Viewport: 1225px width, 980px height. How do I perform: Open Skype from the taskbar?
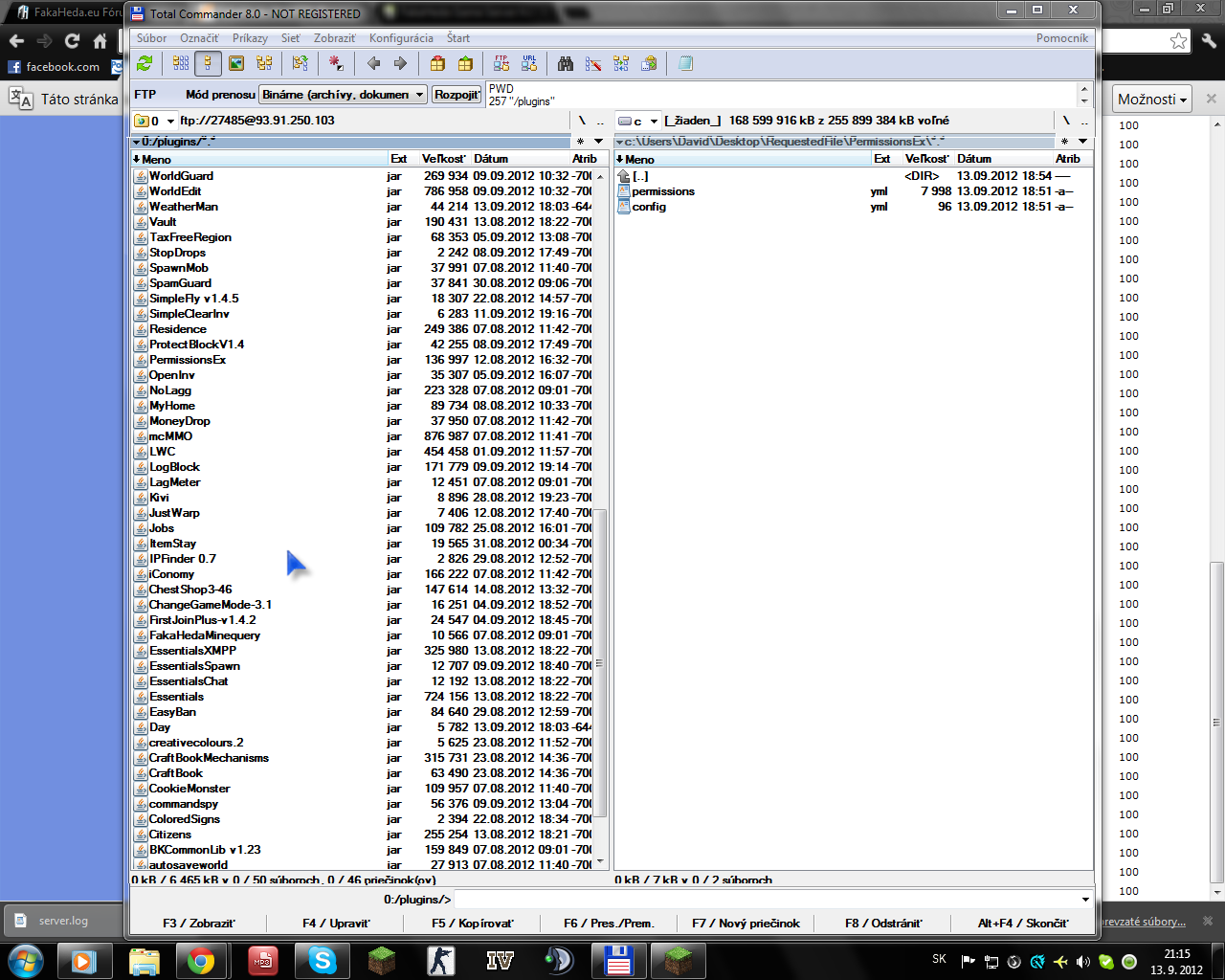[x=323, y=960]
